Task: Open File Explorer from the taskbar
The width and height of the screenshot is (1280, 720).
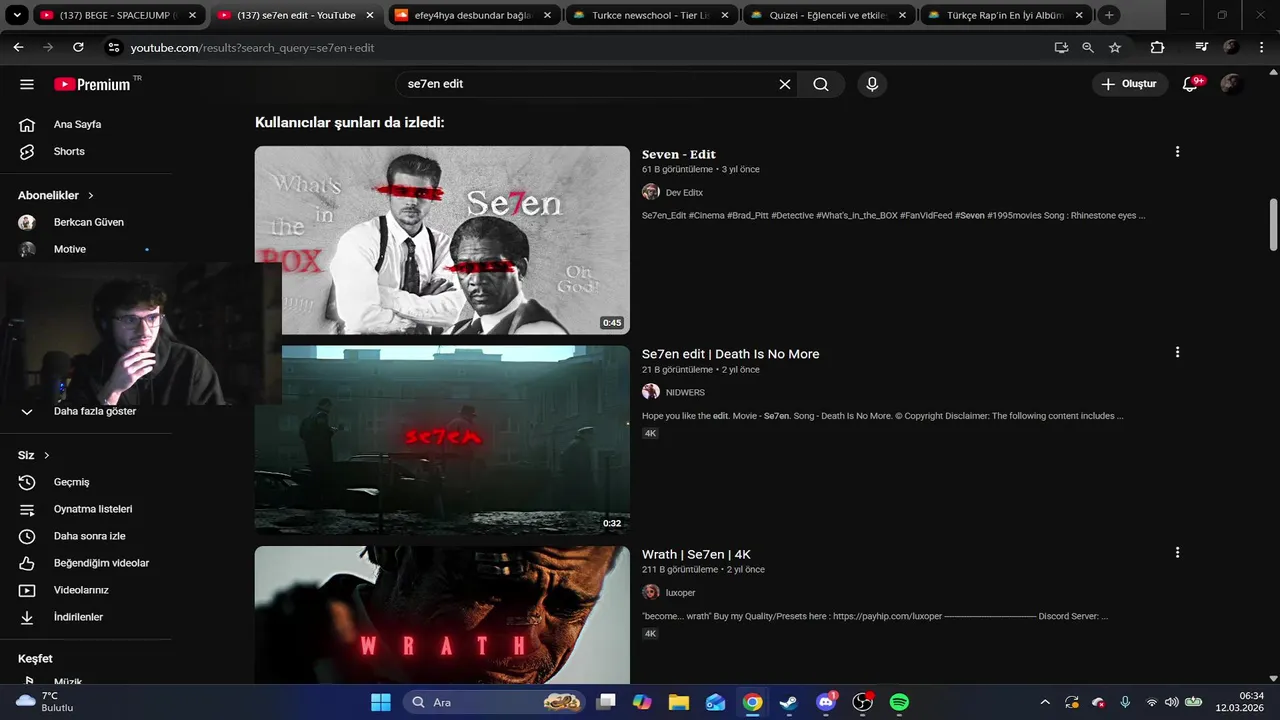Action: tap(679, 702)
